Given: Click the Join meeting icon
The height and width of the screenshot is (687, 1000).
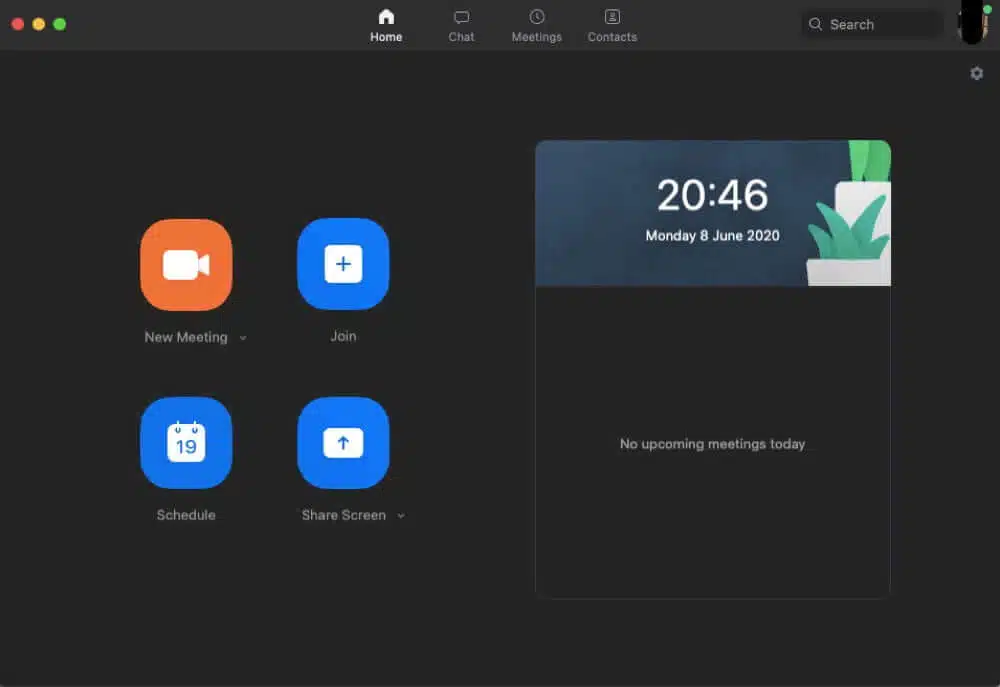Looking at the screenshot, I should (x=343, y=264).
